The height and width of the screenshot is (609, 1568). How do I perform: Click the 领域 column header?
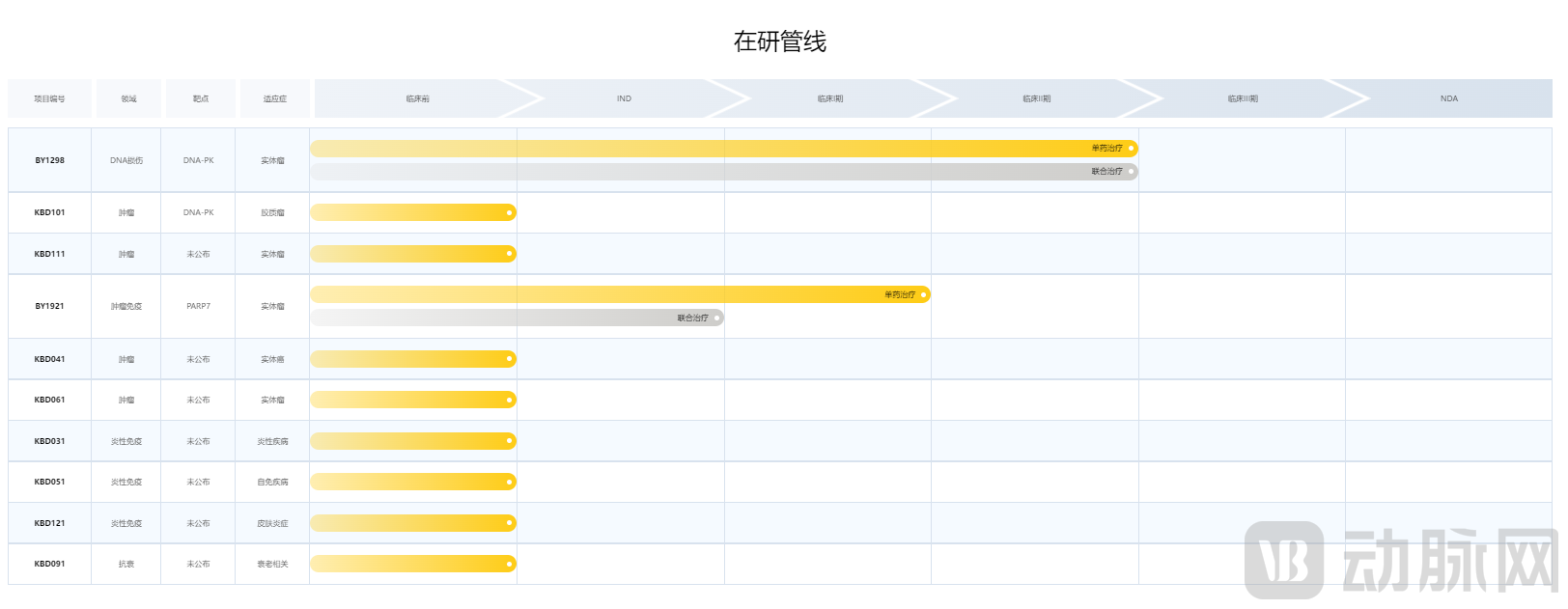point(128,98)
